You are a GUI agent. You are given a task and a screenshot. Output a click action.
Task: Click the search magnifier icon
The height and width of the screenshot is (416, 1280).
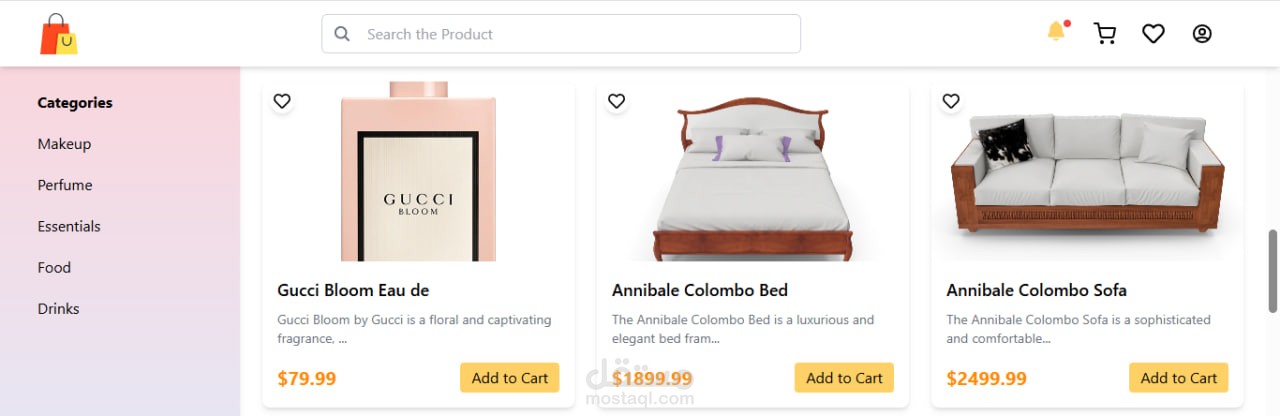click(342, 34)
